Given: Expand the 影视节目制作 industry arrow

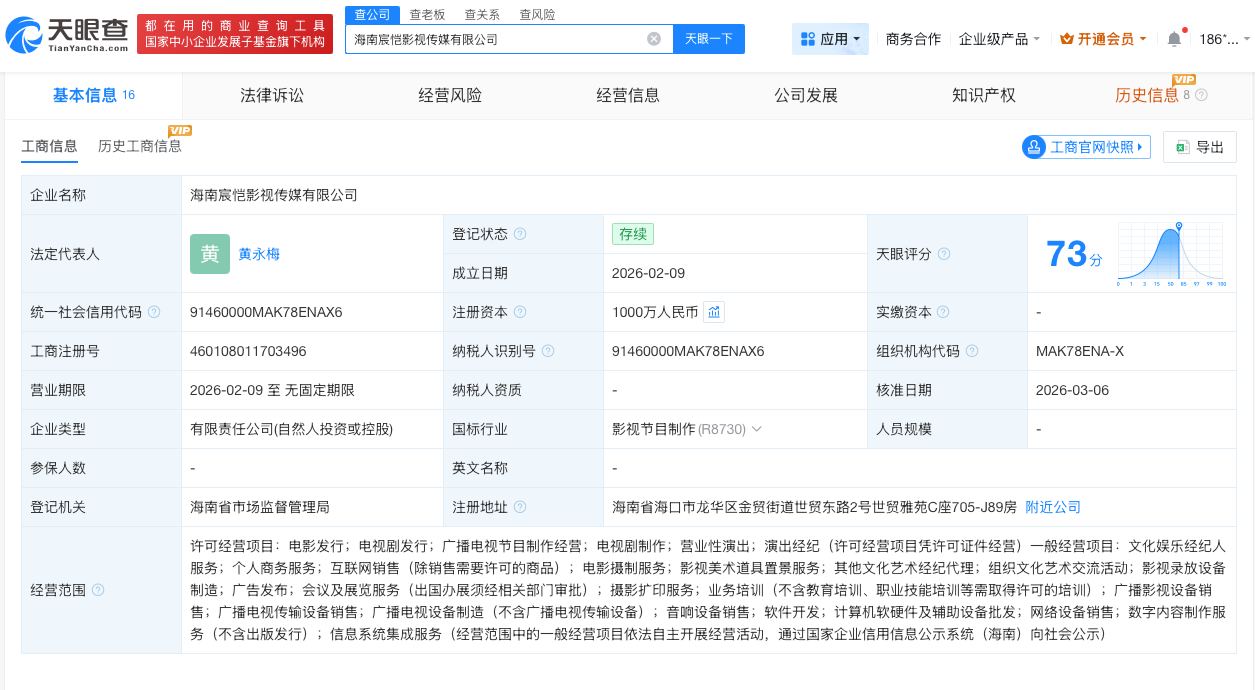Looking at the screenshot, I should click(x=756, y=429).
